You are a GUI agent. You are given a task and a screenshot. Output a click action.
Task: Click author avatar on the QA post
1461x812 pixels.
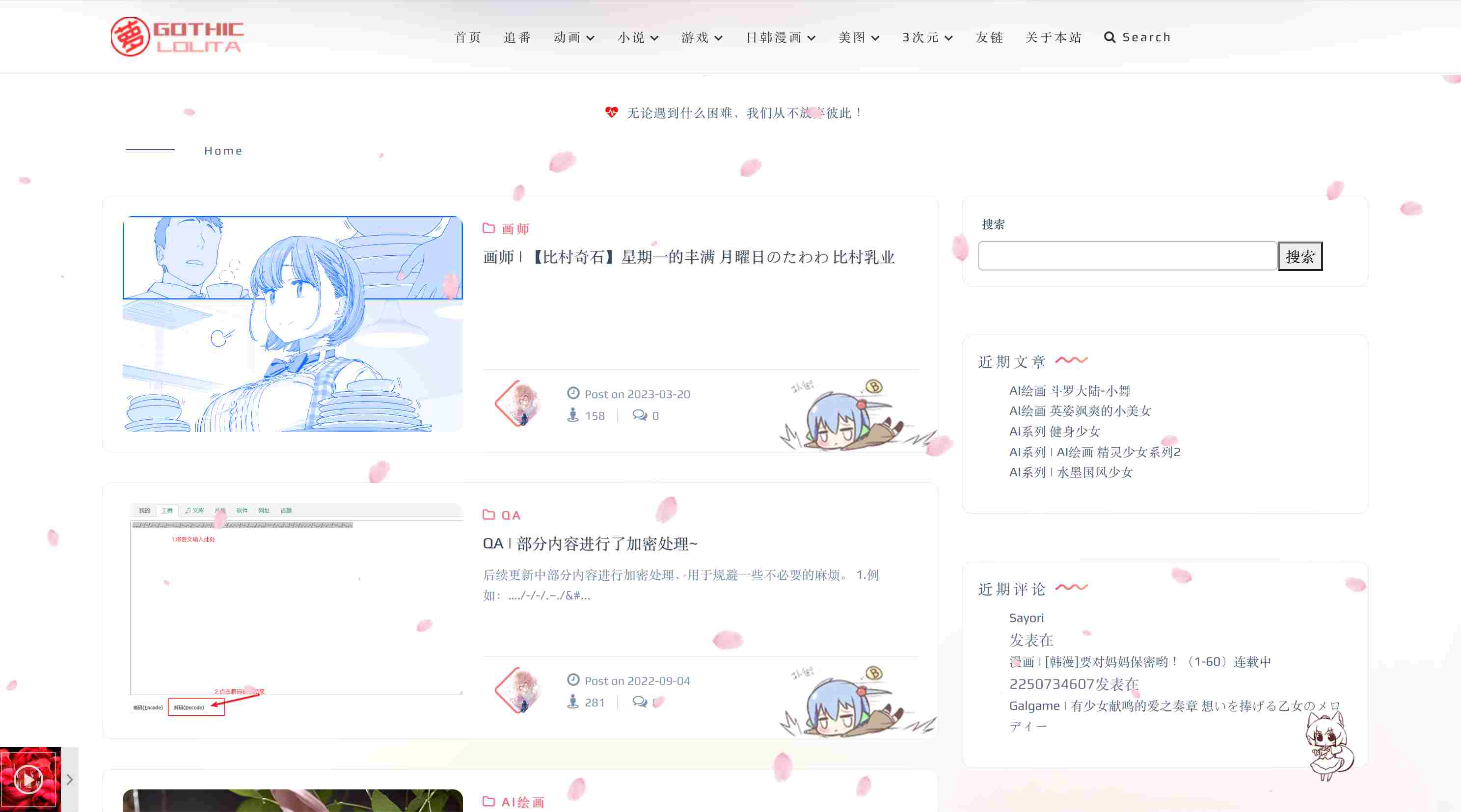point(518,690)
